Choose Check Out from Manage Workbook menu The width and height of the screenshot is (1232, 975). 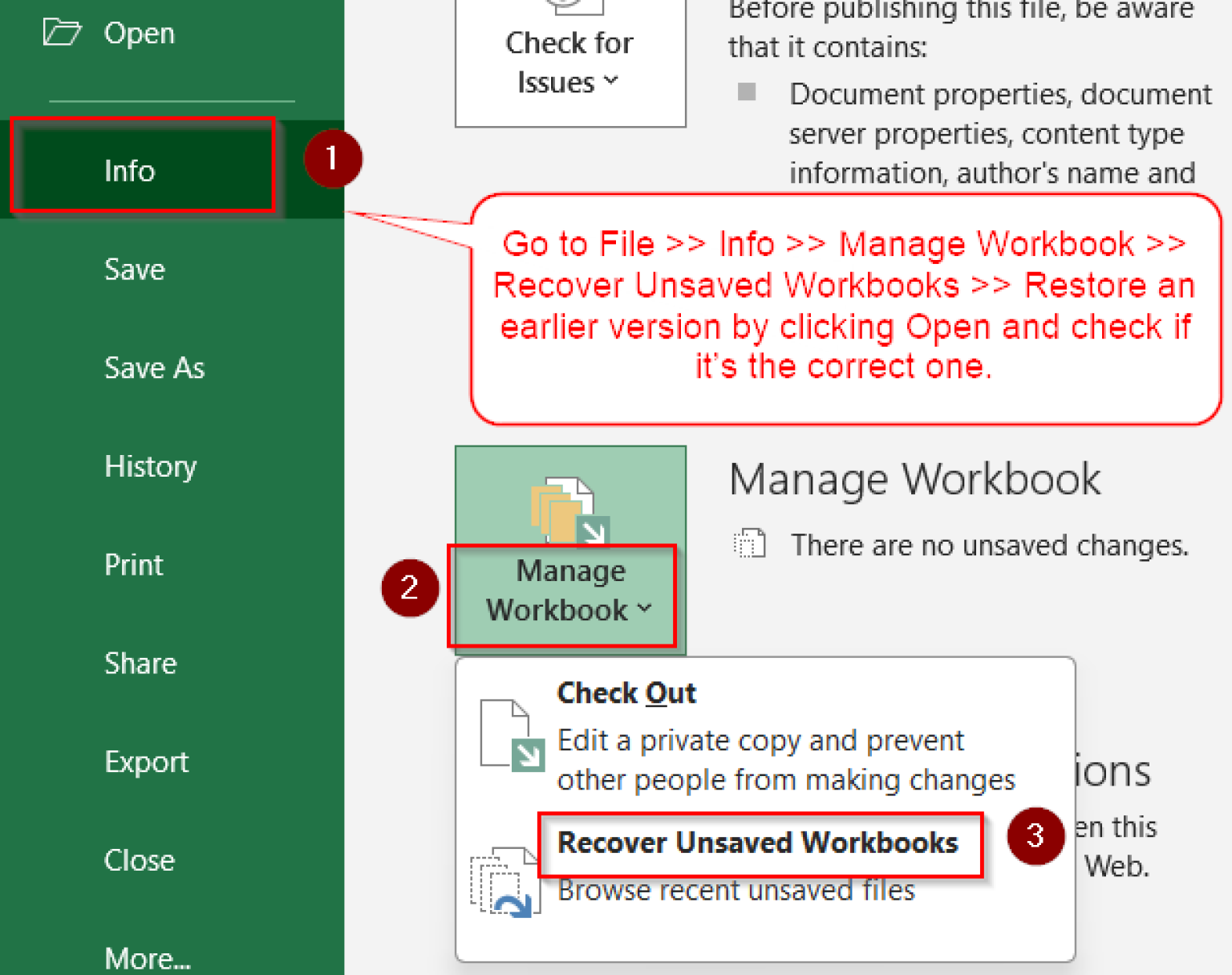626,693
